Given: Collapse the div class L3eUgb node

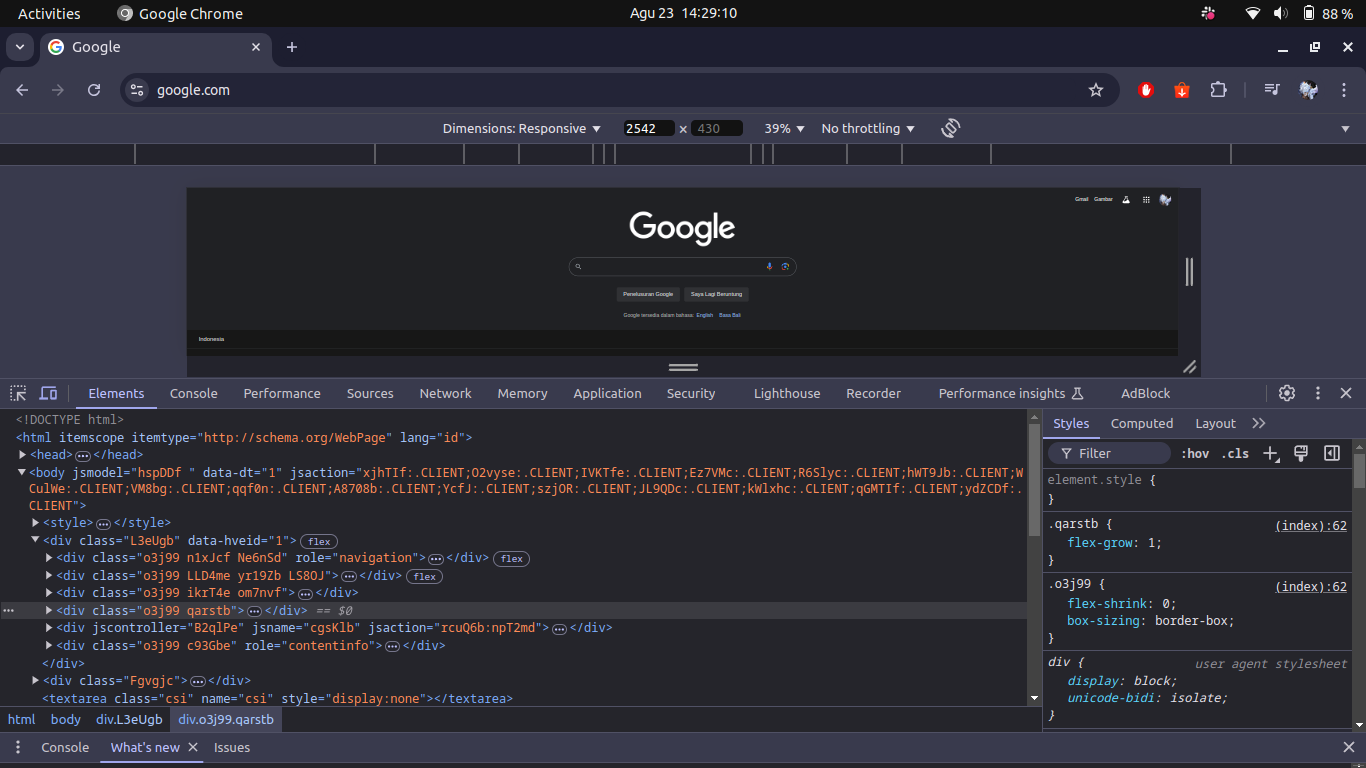Looking at the screenshot, I should pos(36,540).
